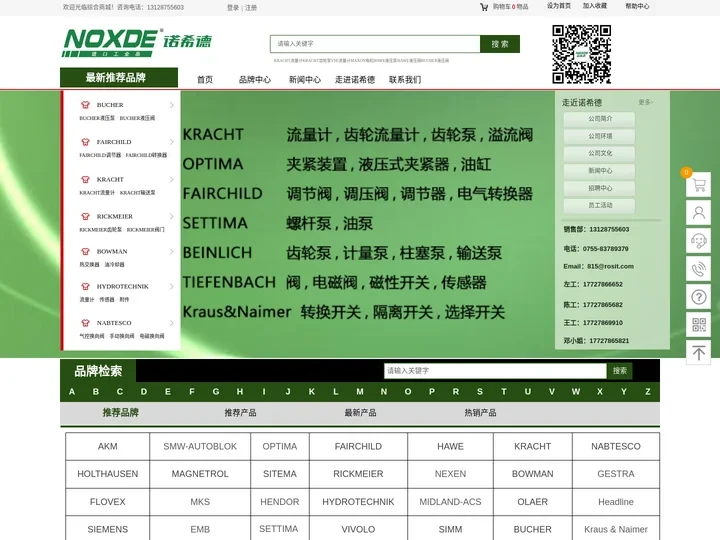Viewport: 720px width, 540px height.
Task: Click 登录 link in top bar
Action: [x=233, y=7]
